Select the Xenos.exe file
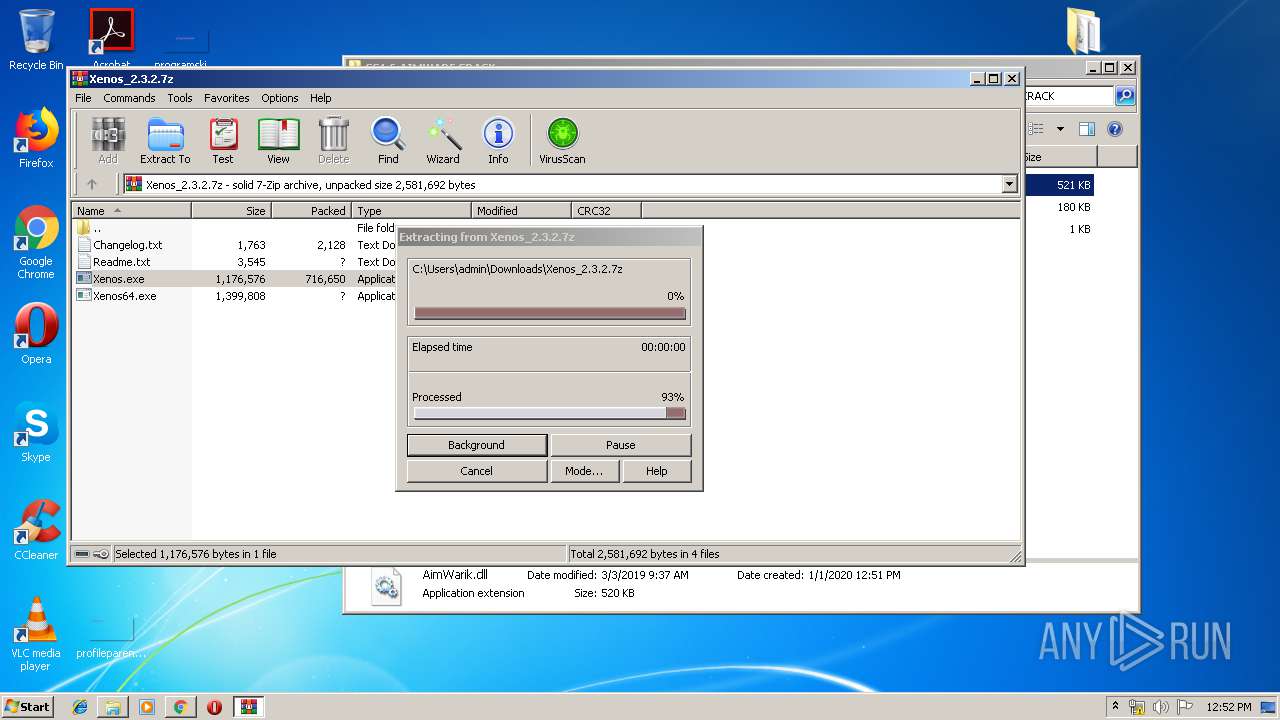The width and height of the screenshot is (1280, 720). pos(118,279)
